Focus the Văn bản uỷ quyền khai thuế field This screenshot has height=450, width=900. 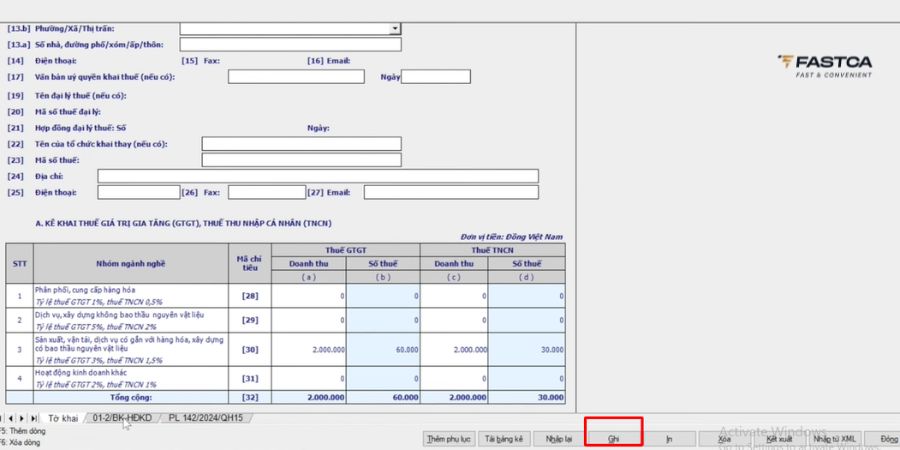pos(296,77)
